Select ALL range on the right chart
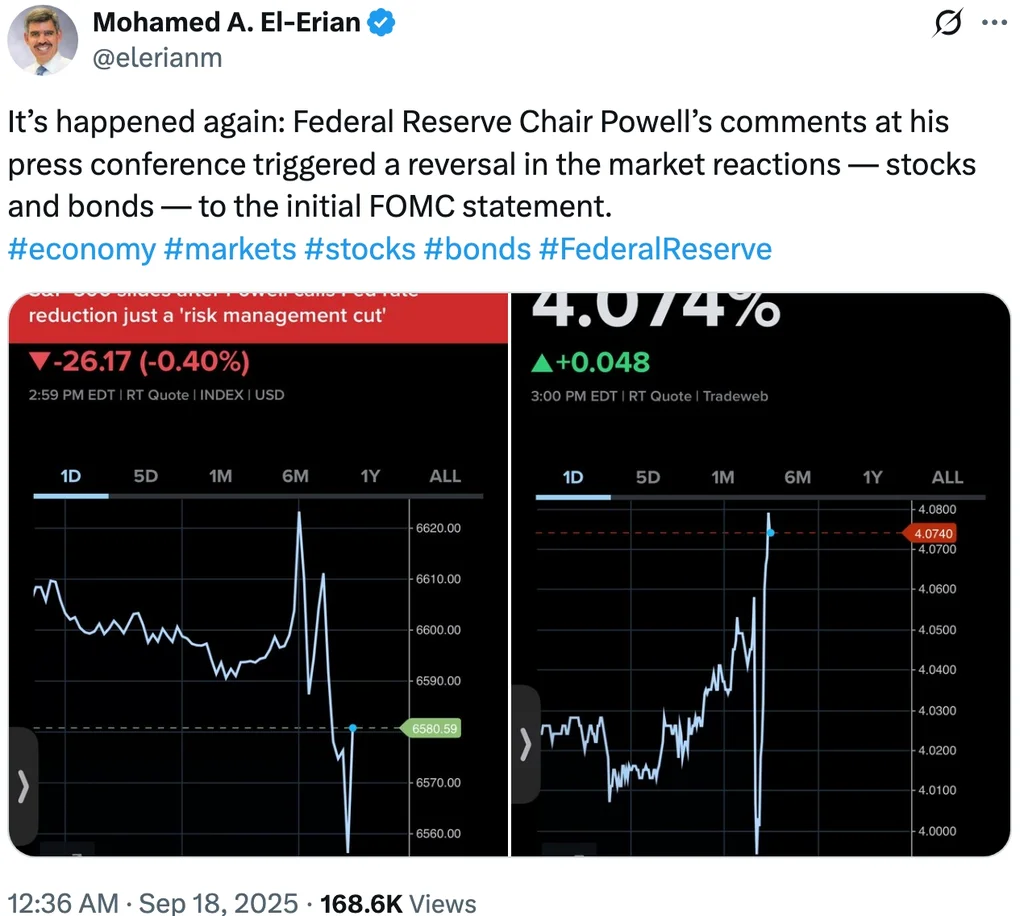The width and height of the screenshot is (1024, 916). pos(947,477)
